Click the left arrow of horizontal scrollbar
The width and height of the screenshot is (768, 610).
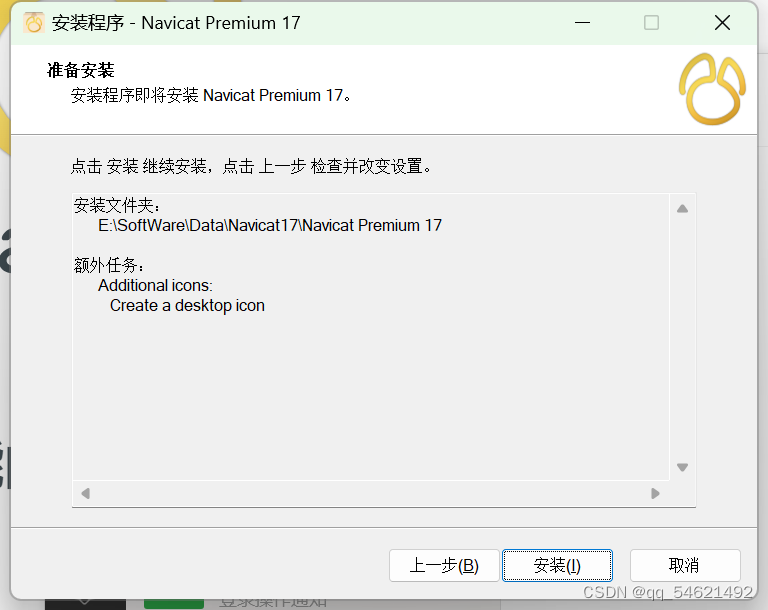(x=86, y=493)
